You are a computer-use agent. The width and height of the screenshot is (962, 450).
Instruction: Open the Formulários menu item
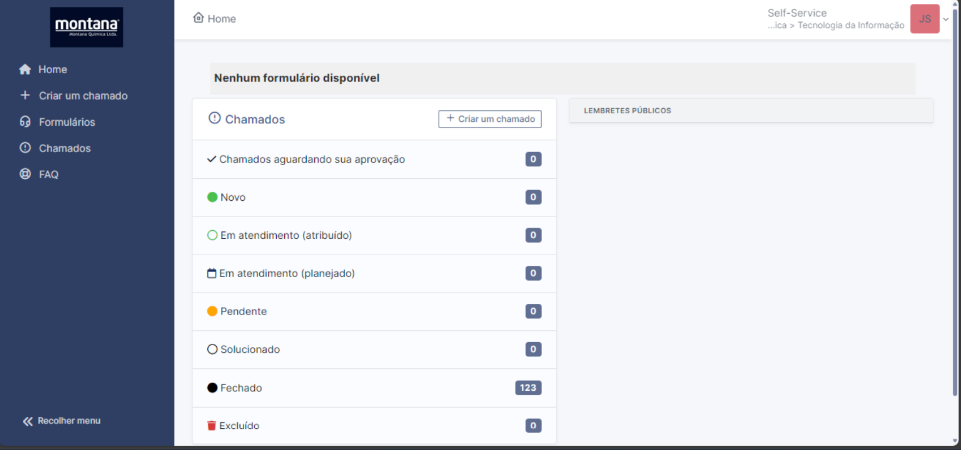(67, 122)
